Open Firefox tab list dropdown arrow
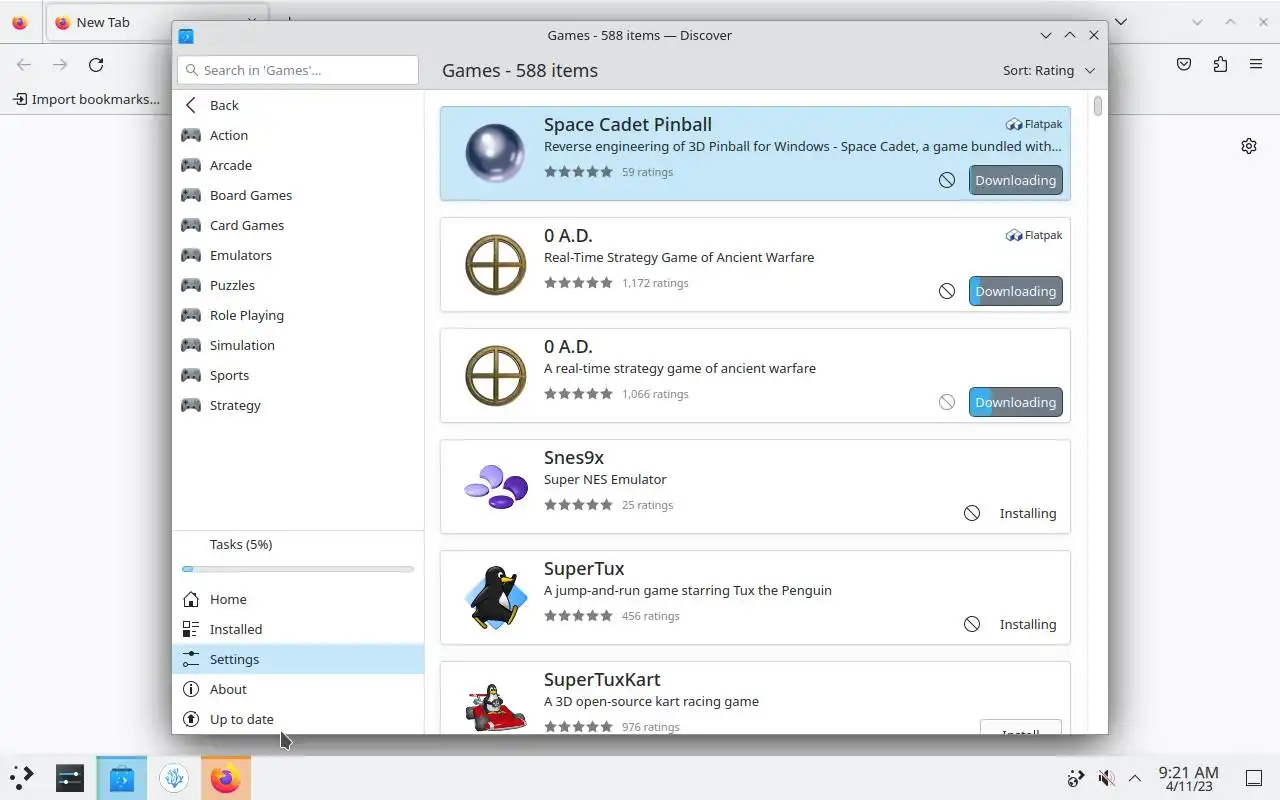Image resolution: width=1280 pixels, height=800 pixels. click(1121, 21)
